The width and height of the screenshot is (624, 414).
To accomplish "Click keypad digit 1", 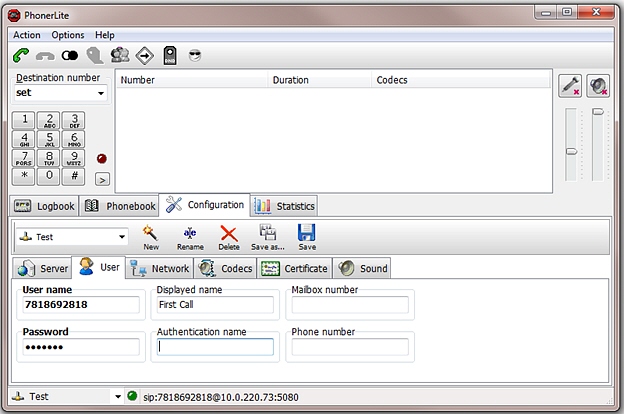I will pos(24,120).
